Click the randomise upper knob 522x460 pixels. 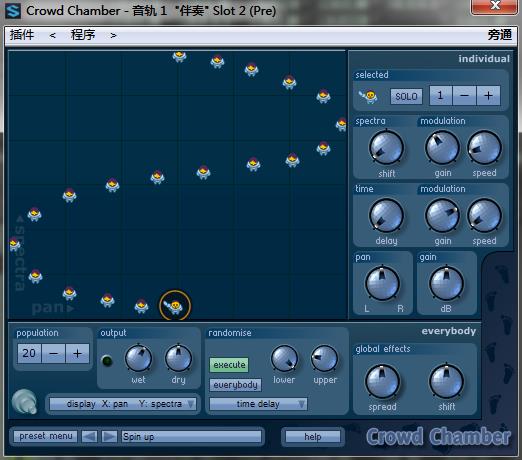click(325, 358)
